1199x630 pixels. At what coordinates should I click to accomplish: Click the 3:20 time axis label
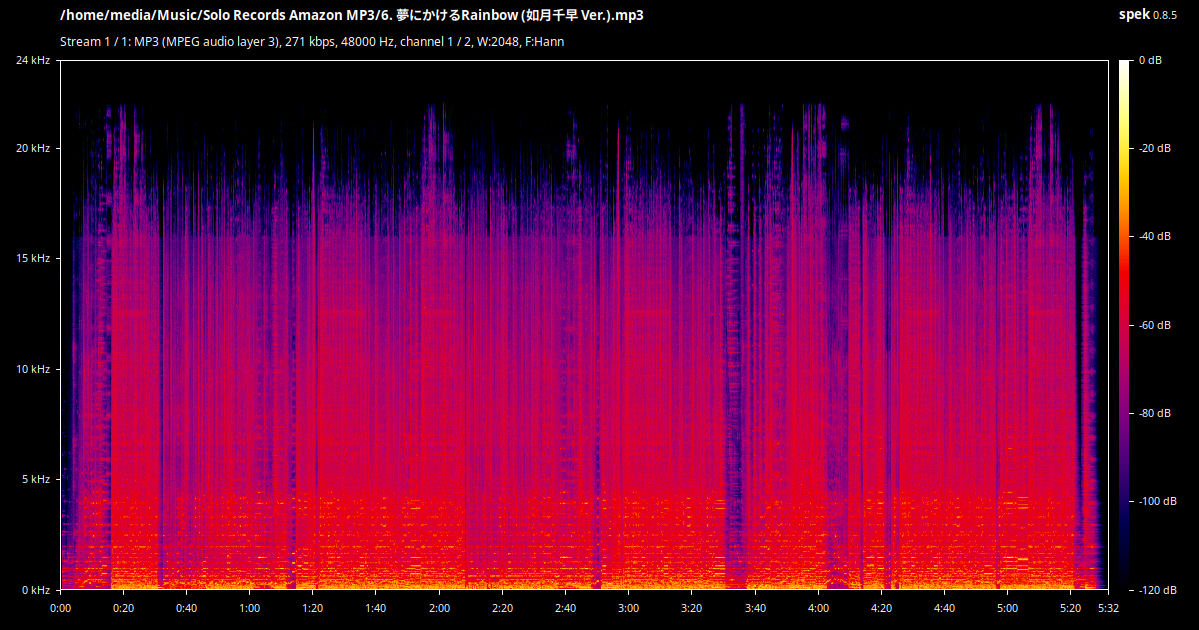(691, 608)
